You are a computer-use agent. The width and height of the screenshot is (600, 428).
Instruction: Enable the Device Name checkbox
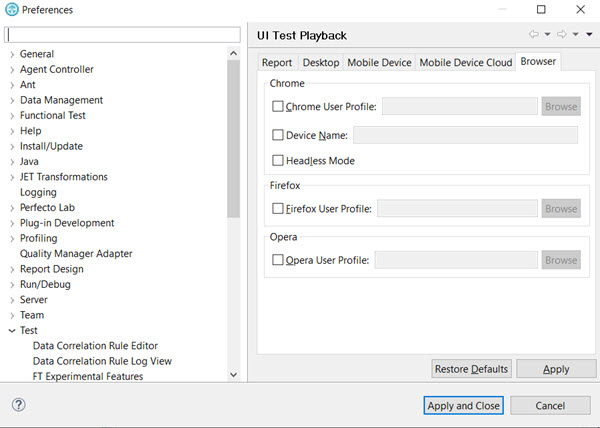277,135
